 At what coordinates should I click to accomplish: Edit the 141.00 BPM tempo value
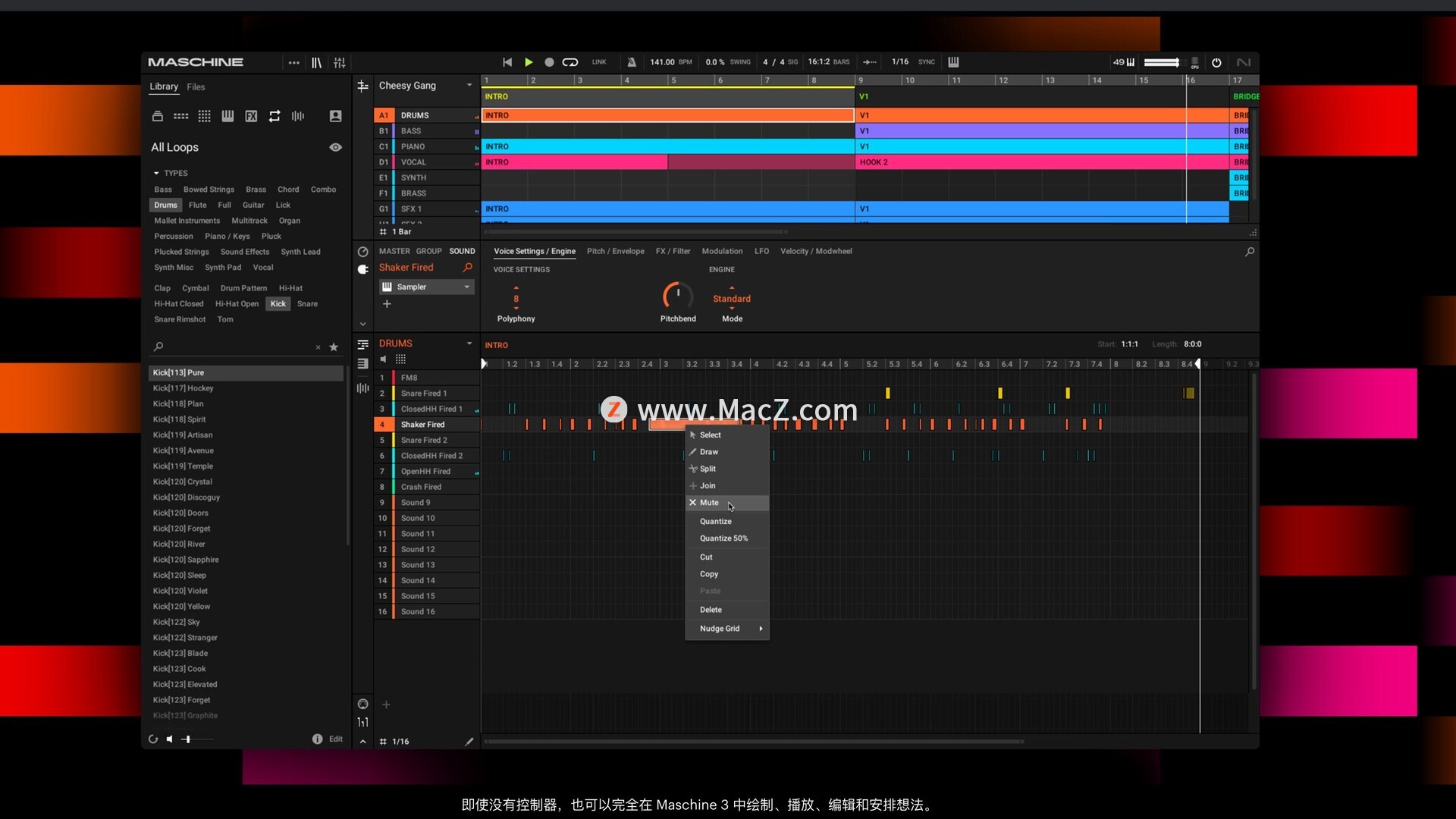[662, 62]
